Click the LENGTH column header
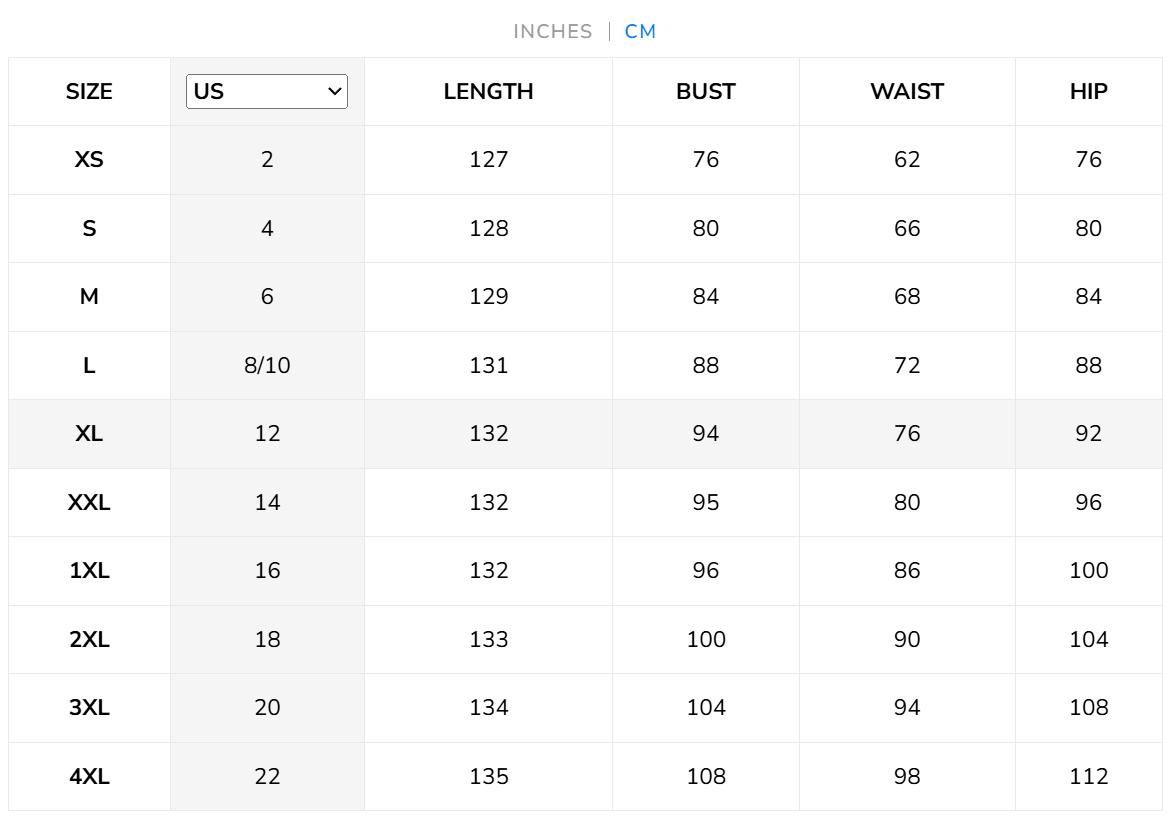 pos(488,92)
